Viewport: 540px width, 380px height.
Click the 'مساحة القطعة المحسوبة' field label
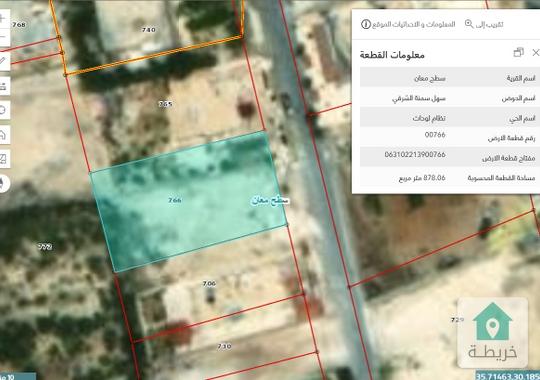coord(501,178)
